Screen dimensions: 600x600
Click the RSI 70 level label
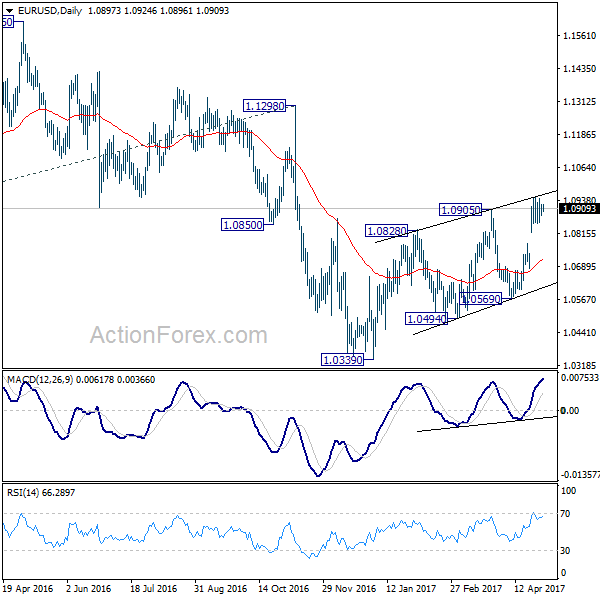(565, 514)
